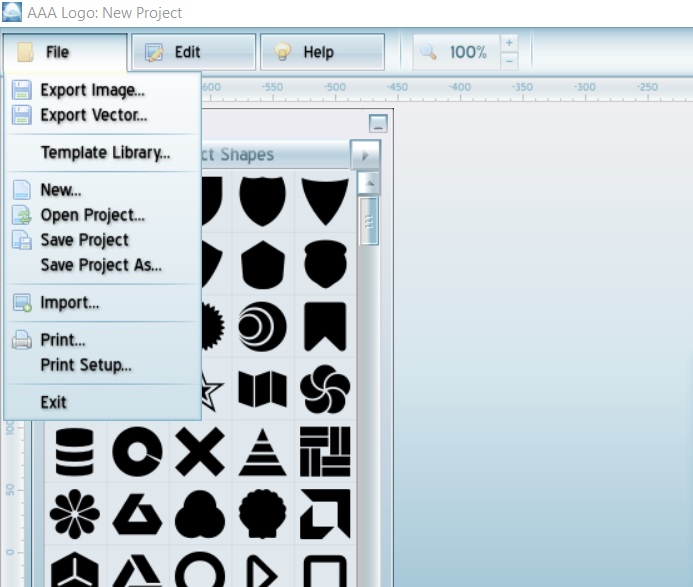Pick the concentric crescent circle shape
Image resolution: width=693 pixels, height=587 pixels.
262,326
